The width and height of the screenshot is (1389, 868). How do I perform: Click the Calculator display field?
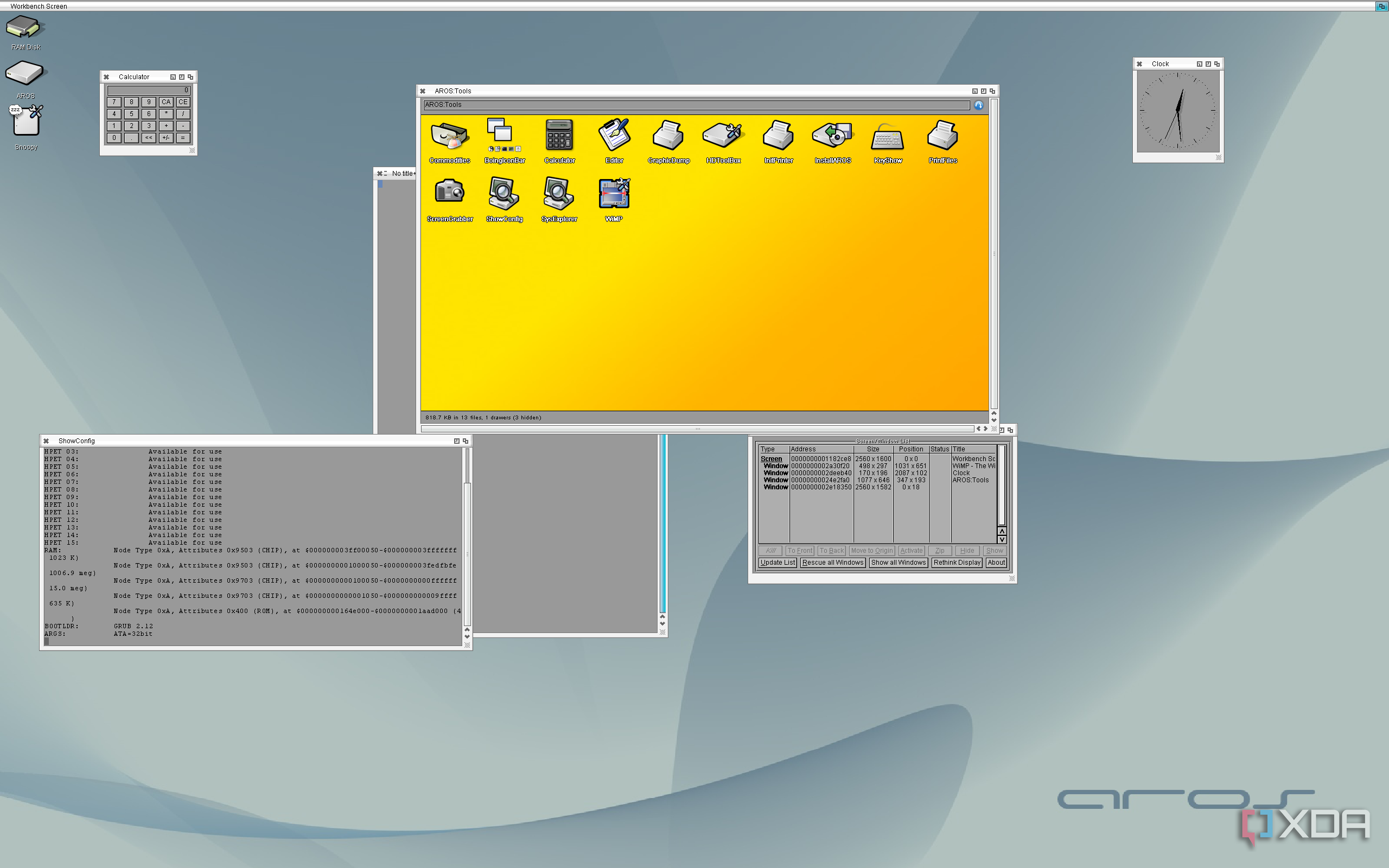pos(149,90)
